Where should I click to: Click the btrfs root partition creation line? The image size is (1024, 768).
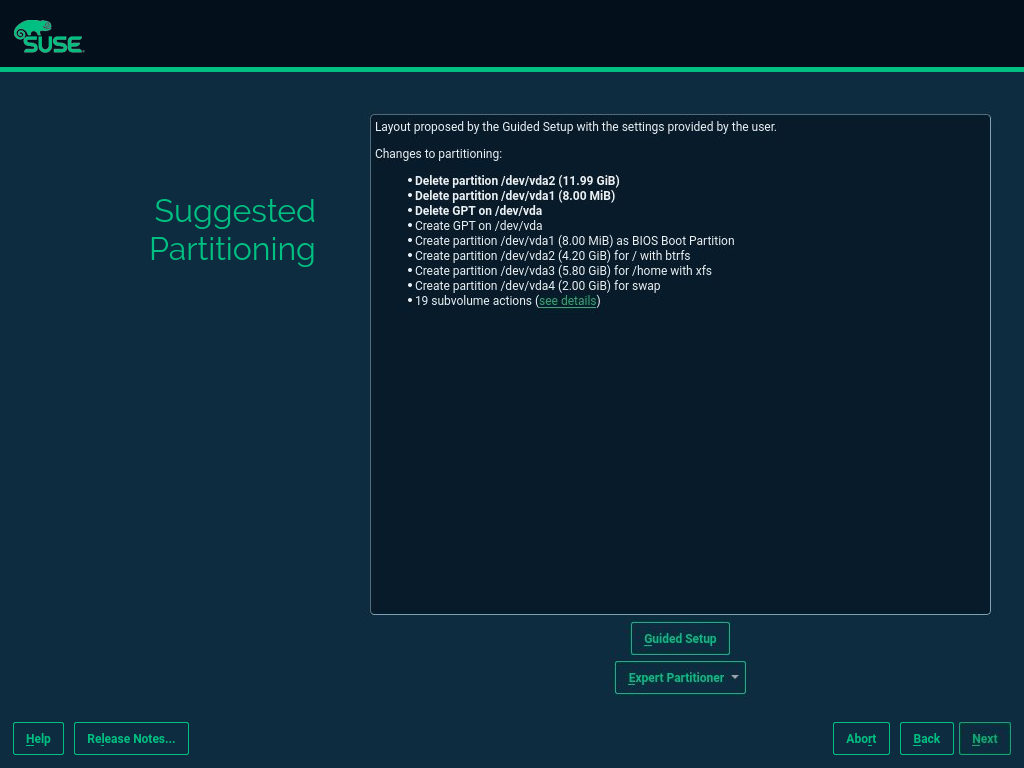[552, 256]
